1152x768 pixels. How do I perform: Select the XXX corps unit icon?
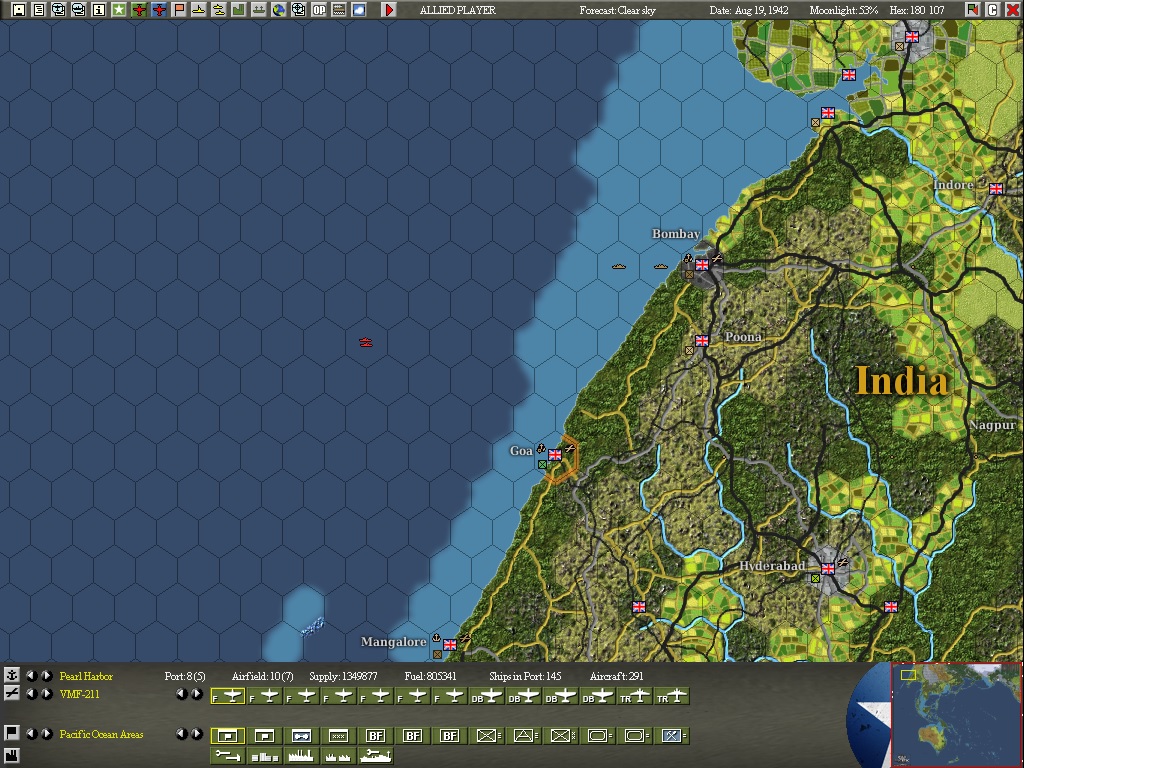coord(338,736)
